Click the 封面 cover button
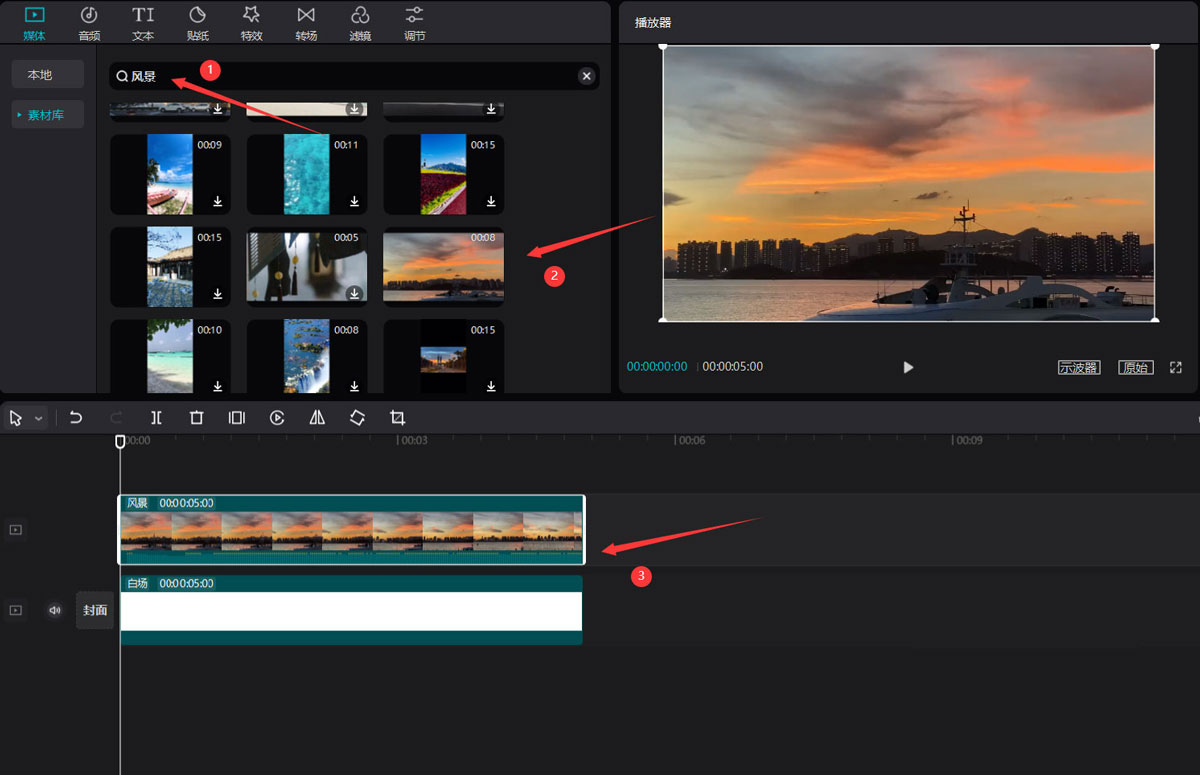Viewport: 1200px width, 775px height. click(x=95, y=610)
